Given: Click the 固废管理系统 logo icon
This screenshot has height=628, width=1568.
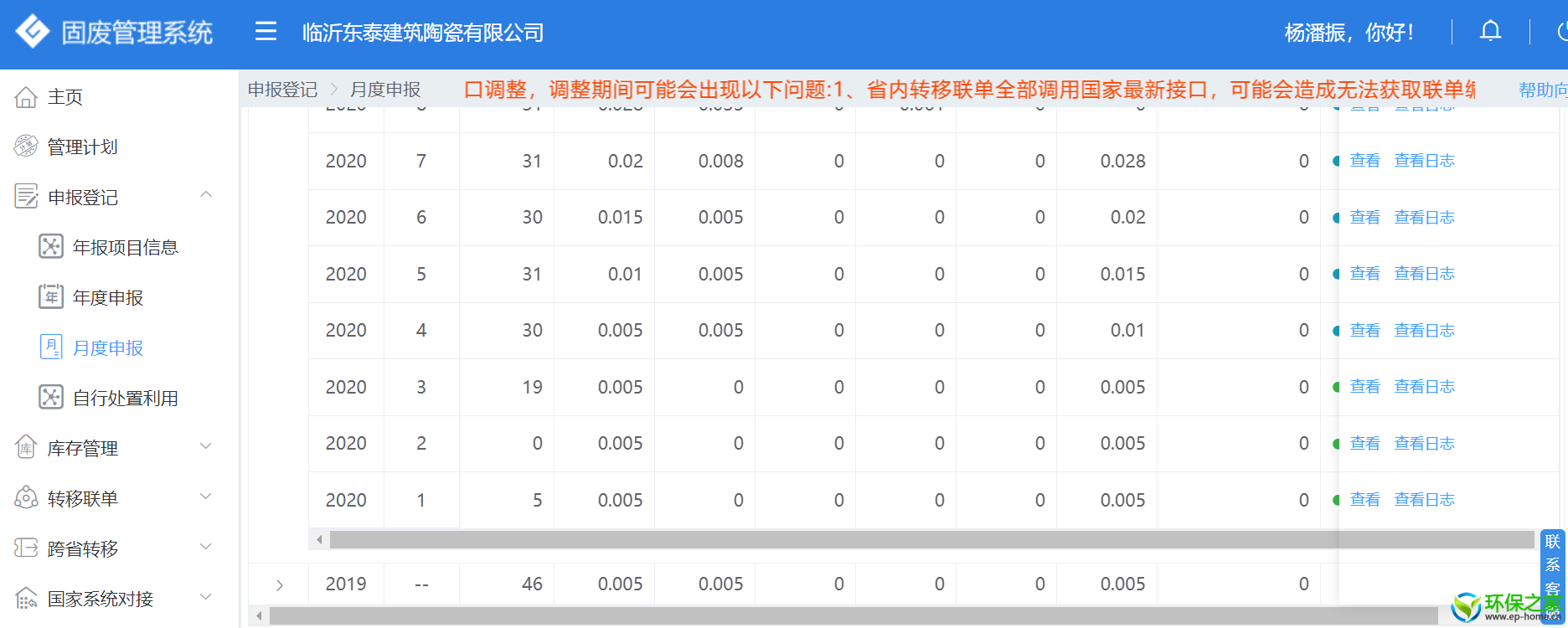Looking at the screenshot, I should point(33,32).
